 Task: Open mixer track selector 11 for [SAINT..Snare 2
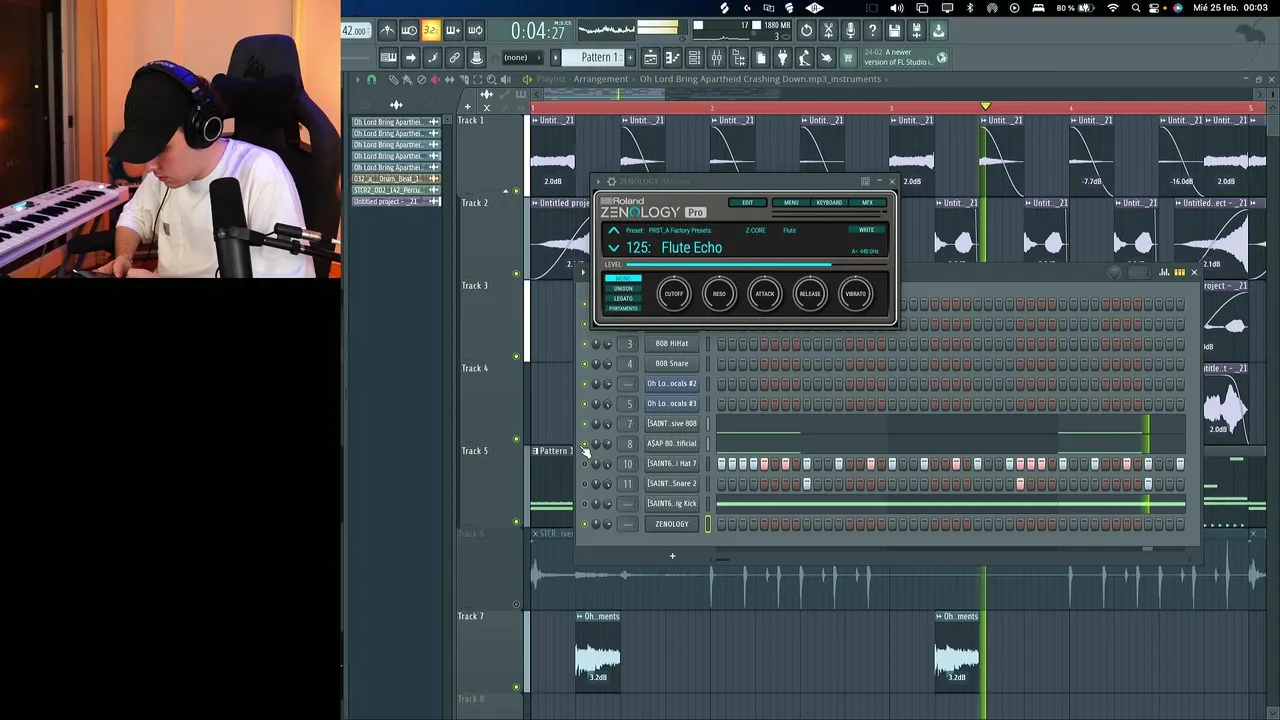tap(628, 484)
